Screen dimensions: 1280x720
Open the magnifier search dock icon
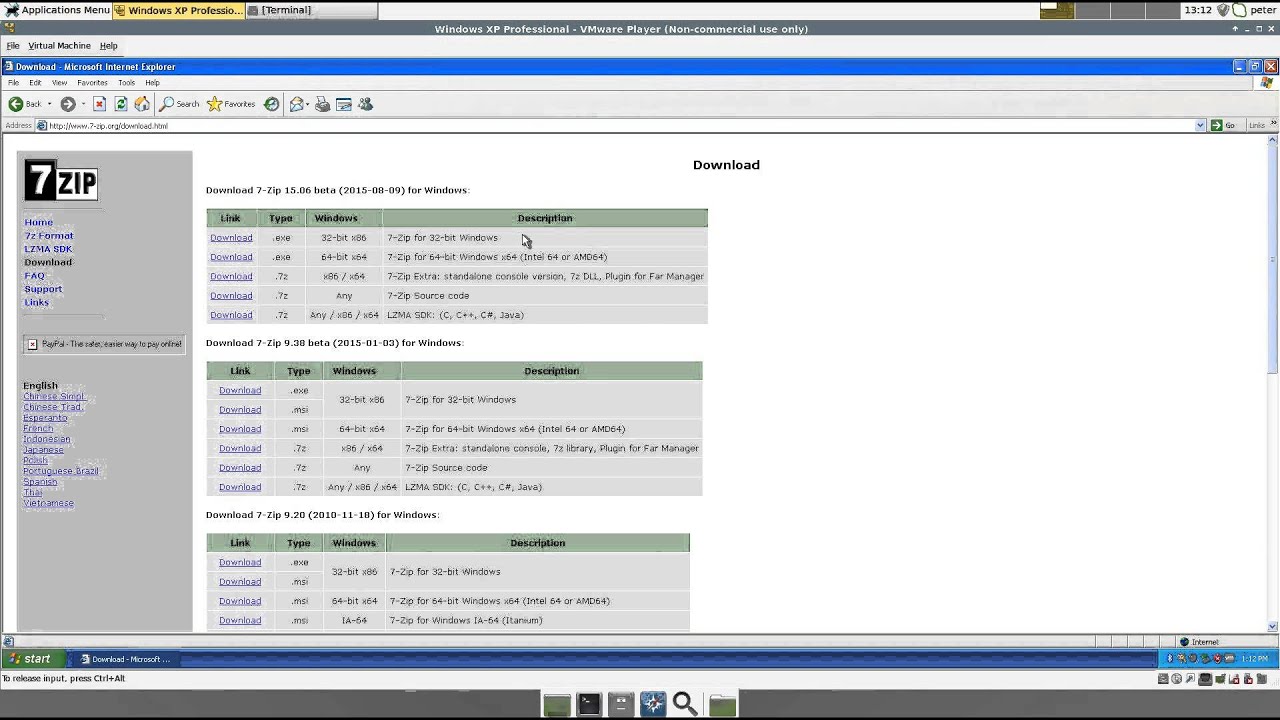click(x=685, y=705)
